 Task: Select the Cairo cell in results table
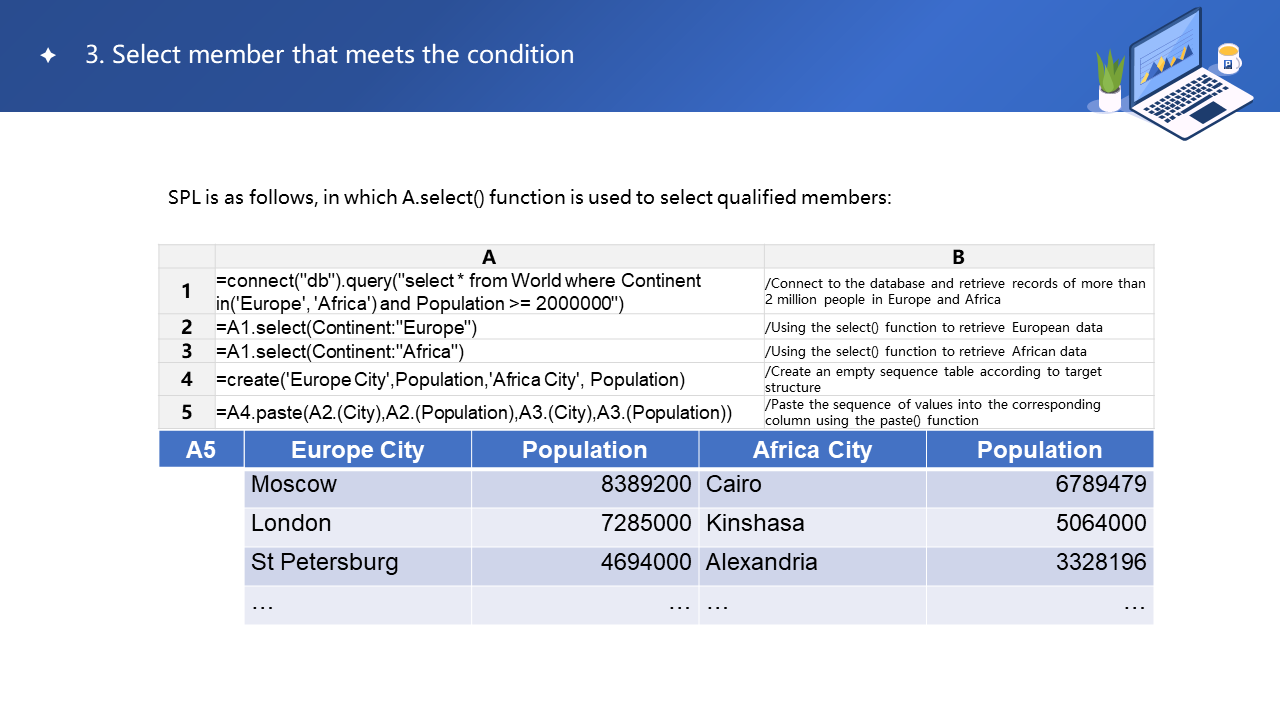pyautogui.click(x=812, y=485)
